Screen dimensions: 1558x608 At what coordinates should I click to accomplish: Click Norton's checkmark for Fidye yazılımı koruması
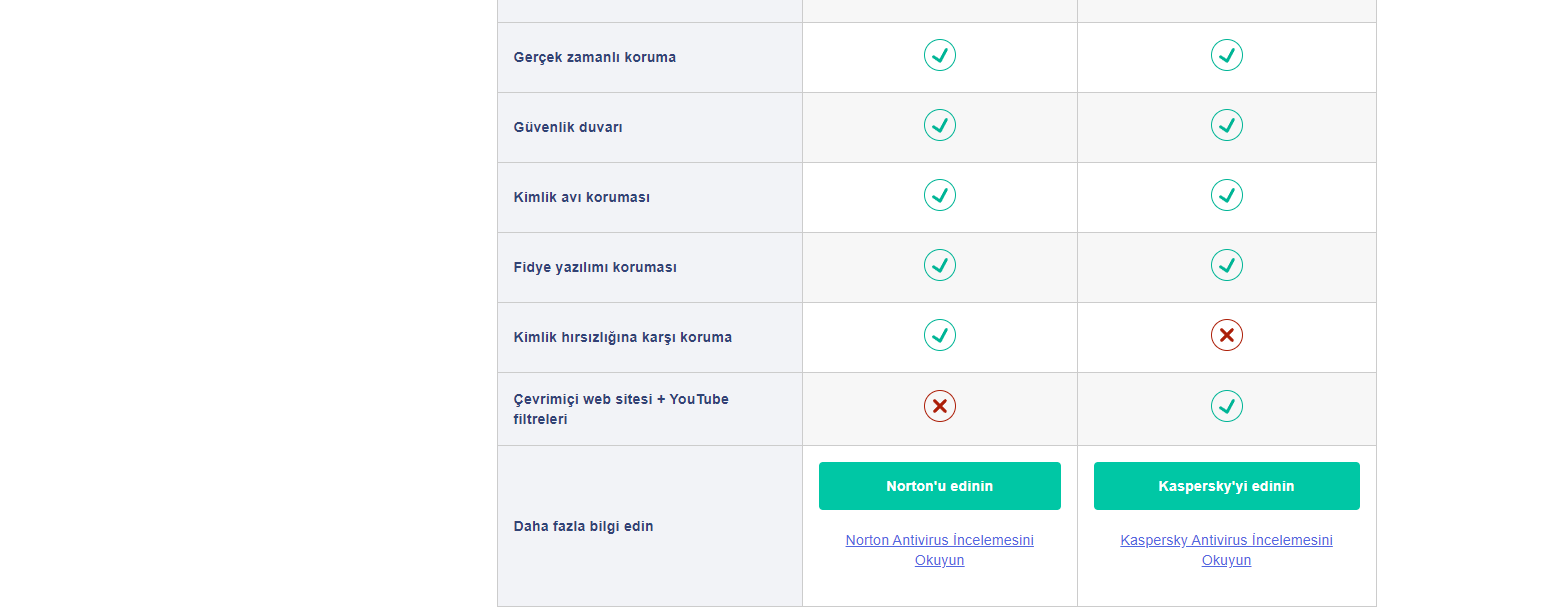tap(940, 265)
